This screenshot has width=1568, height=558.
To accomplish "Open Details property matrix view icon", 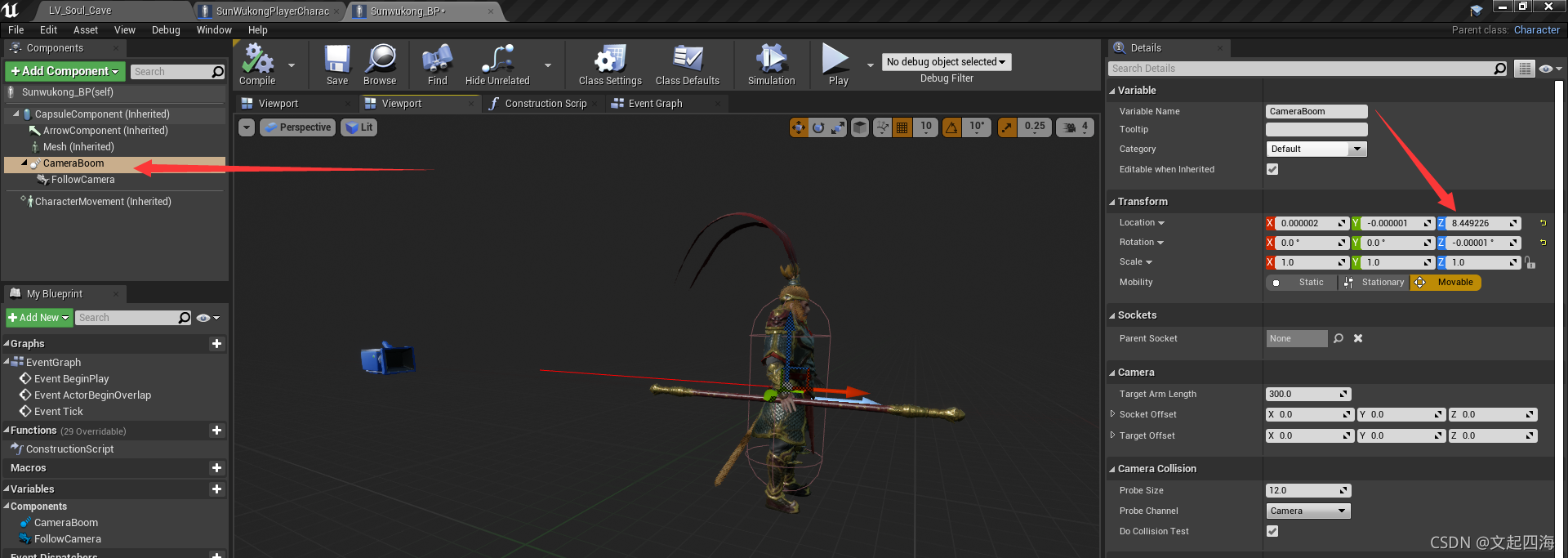I will (1524, 69).
